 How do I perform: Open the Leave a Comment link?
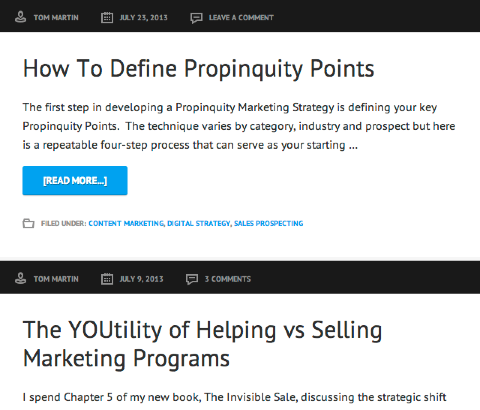tap(241, 18)
